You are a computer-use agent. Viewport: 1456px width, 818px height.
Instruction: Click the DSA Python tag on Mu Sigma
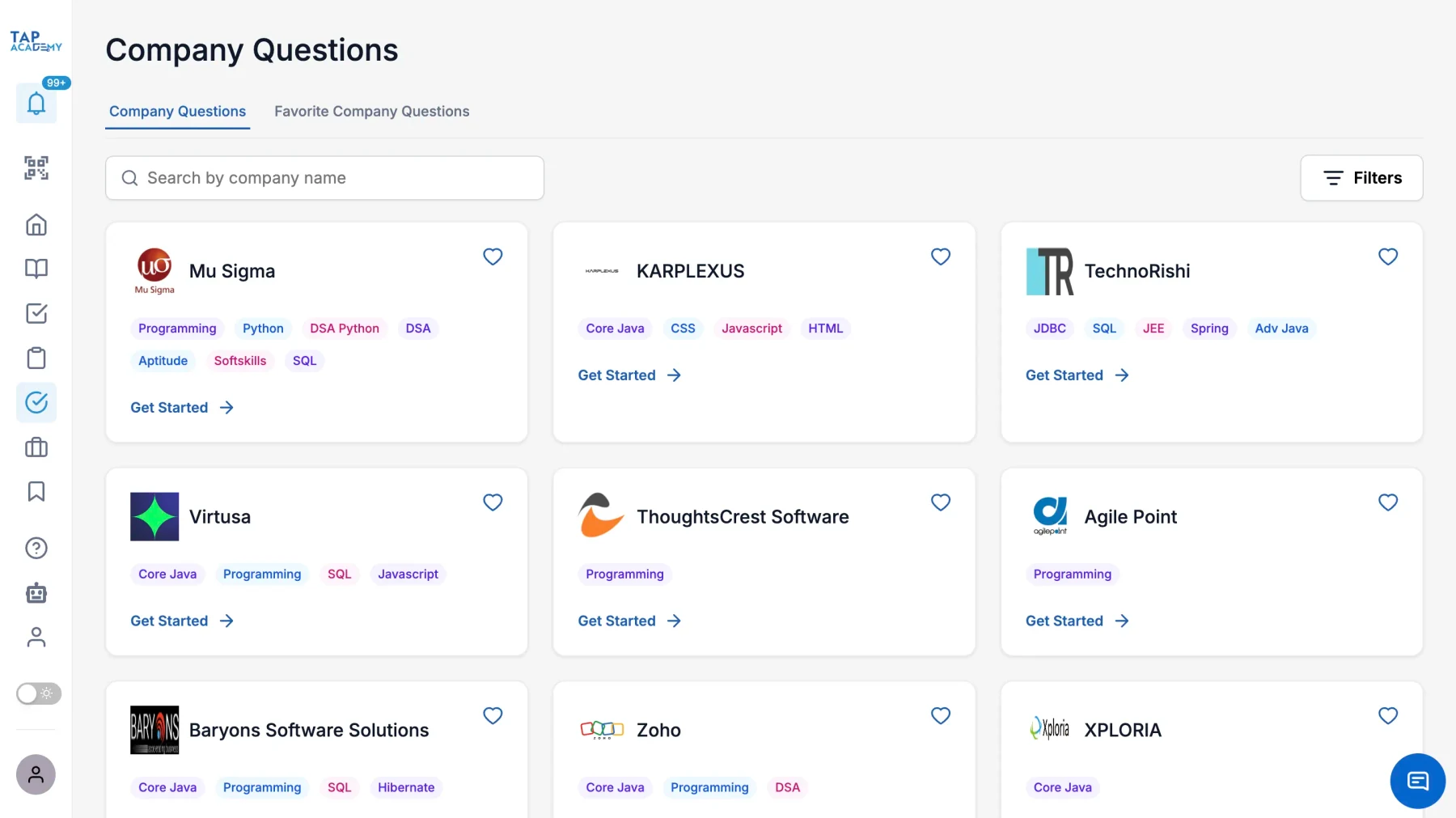click(x=345, y=328)
